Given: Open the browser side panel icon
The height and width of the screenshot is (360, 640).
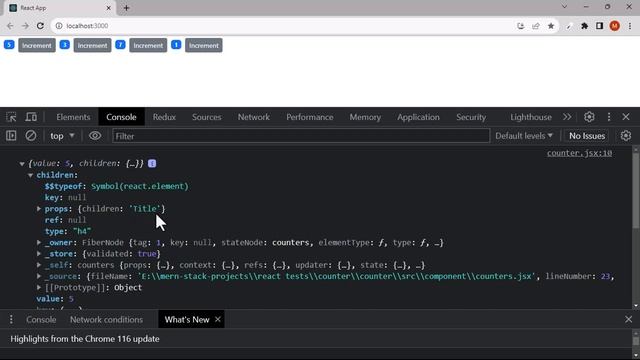Looking at the screenshot, I should click(599, 26).
